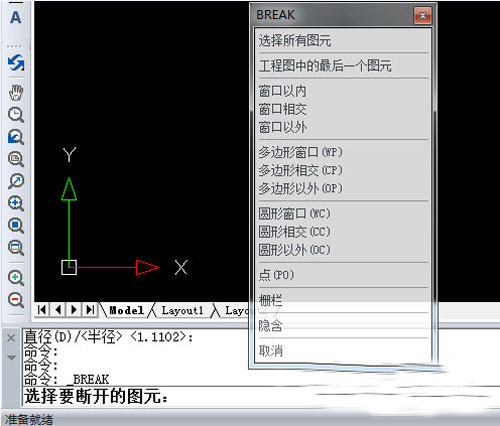Select the 窗口以内 option

pos(343,91)
